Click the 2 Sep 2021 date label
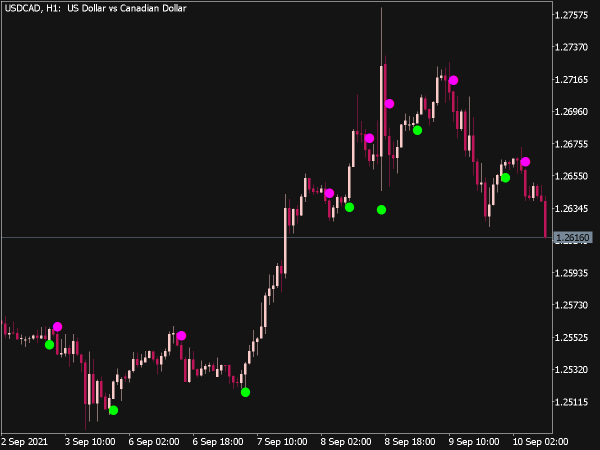The image size is (600, 450). 24,442
